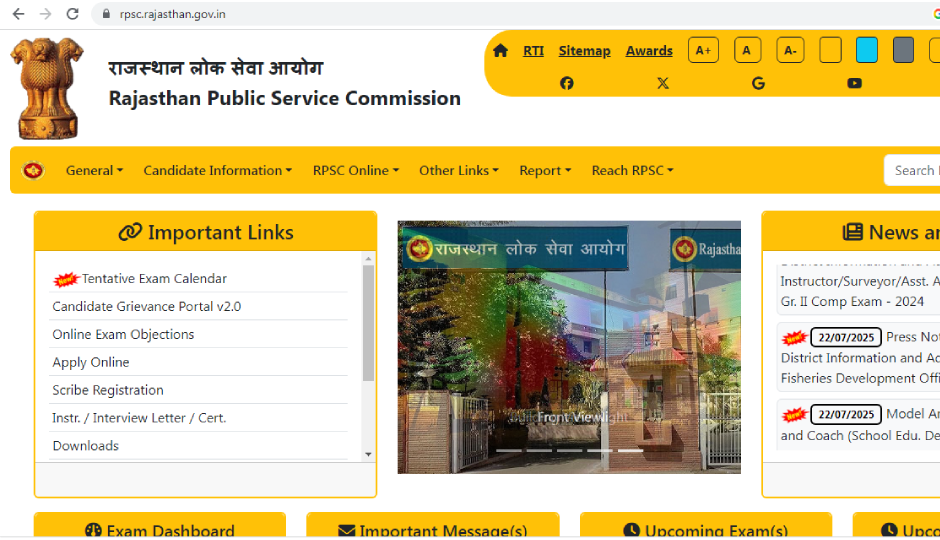The height and width of the screenshot is (540, 940).
Task: Click the New badge beside Tentative Exam Calendar
Action: [x=66, y=279]
